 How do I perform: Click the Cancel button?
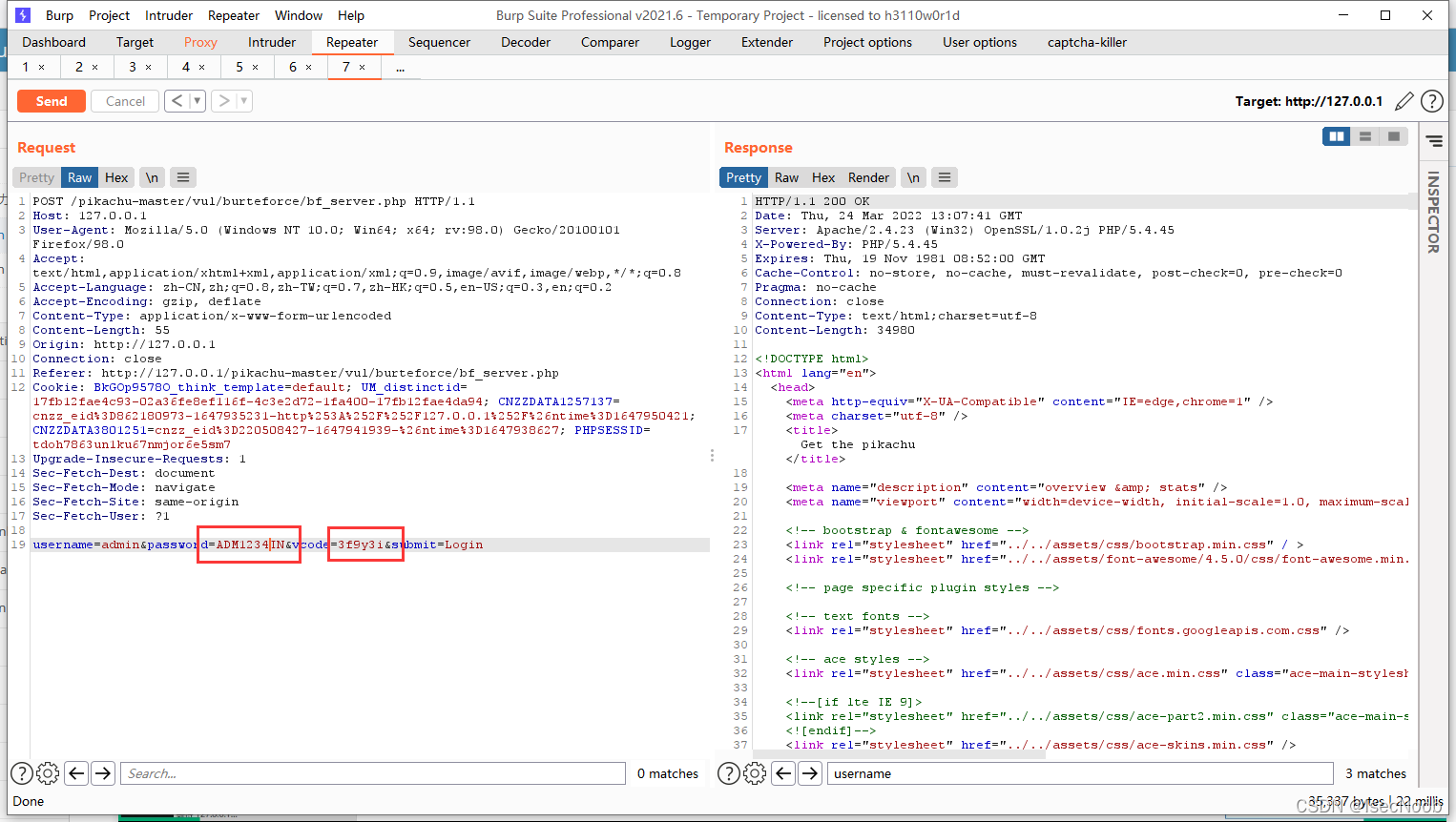coord(125,101)
